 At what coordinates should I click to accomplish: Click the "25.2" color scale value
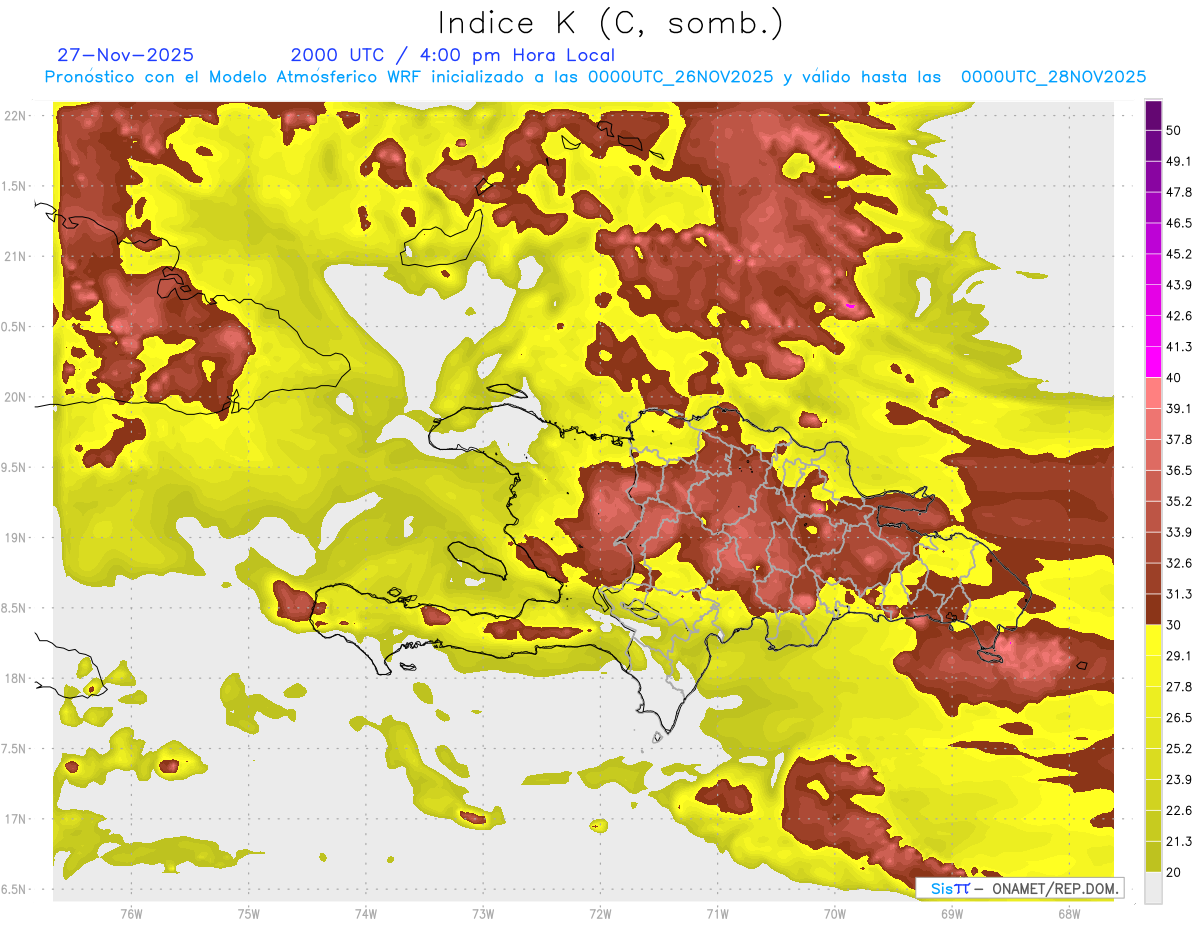(x=1179, y=749)
